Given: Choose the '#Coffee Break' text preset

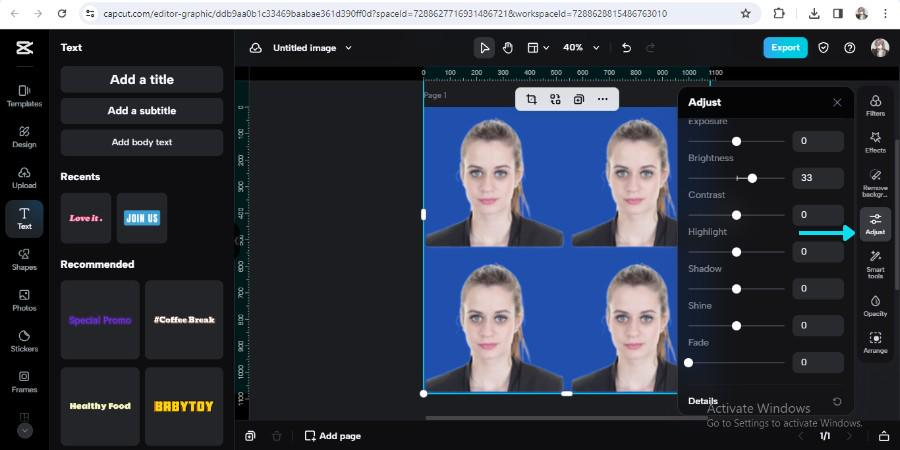Looking at the screenshot, I should coord(184,320).
